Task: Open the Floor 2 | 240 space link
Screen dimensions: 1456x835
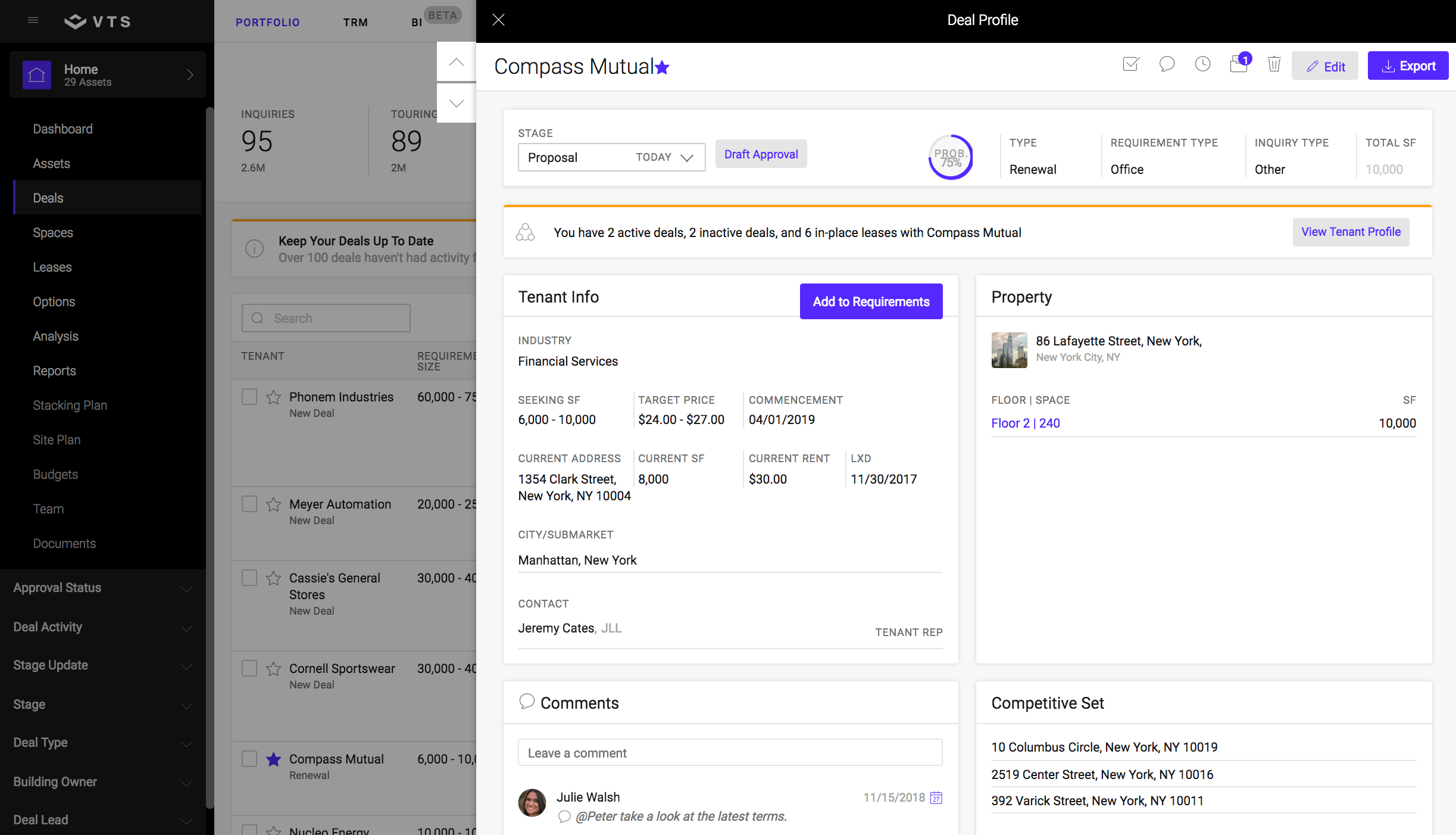Action: point(1025,423)
